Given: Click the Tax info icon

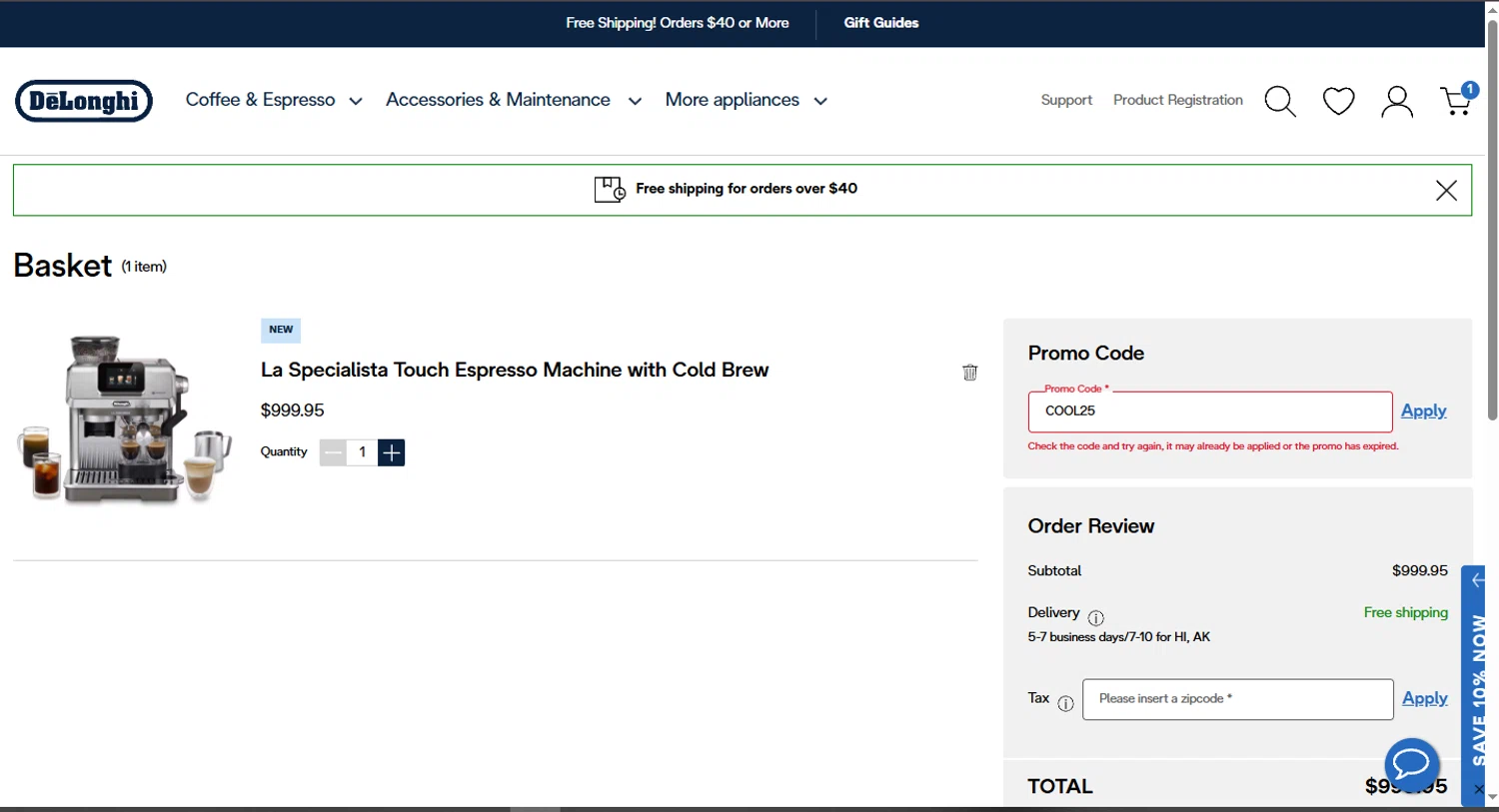Looking at the screenshot, I should pos(1065,703).
